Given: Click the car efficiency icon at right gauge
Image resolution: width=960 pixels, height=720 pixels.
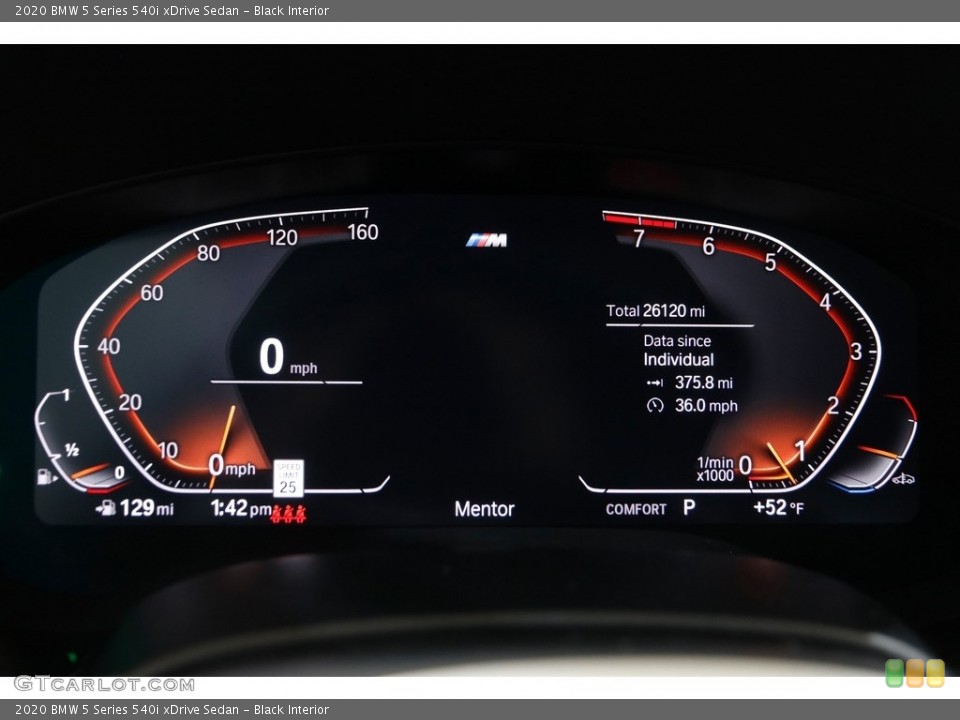Looking at the screenshot, I should tap(903, 479).
